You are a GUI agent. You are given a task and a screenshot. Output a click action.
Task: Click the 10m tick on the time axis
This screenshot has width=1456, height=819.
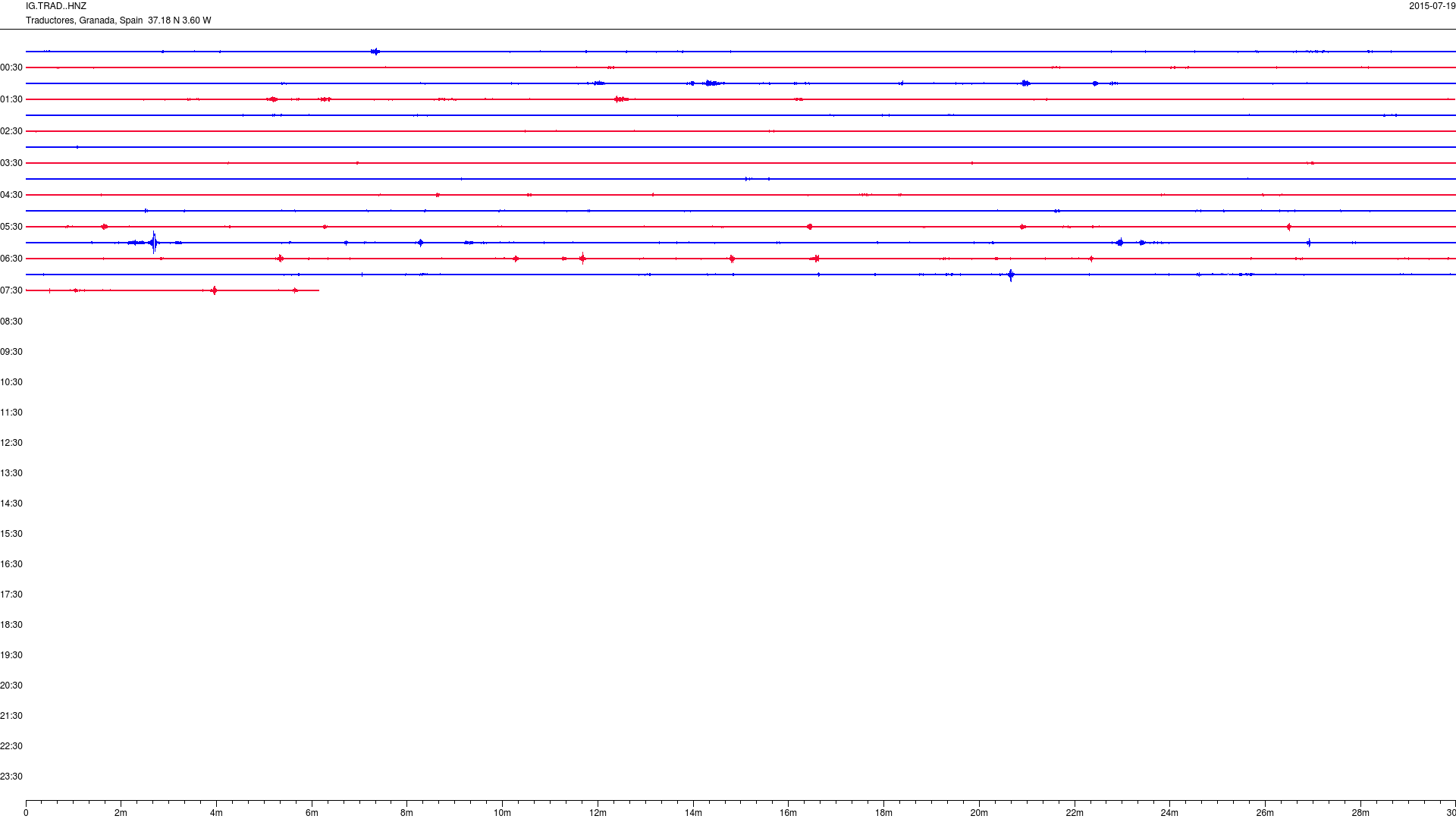[x=502, y=813]
